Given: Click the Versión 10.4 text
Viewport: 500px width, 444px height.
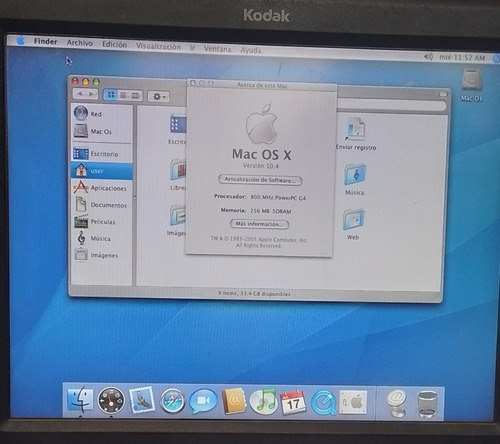Looking at the screenshot, I should (x=260, y=166).
